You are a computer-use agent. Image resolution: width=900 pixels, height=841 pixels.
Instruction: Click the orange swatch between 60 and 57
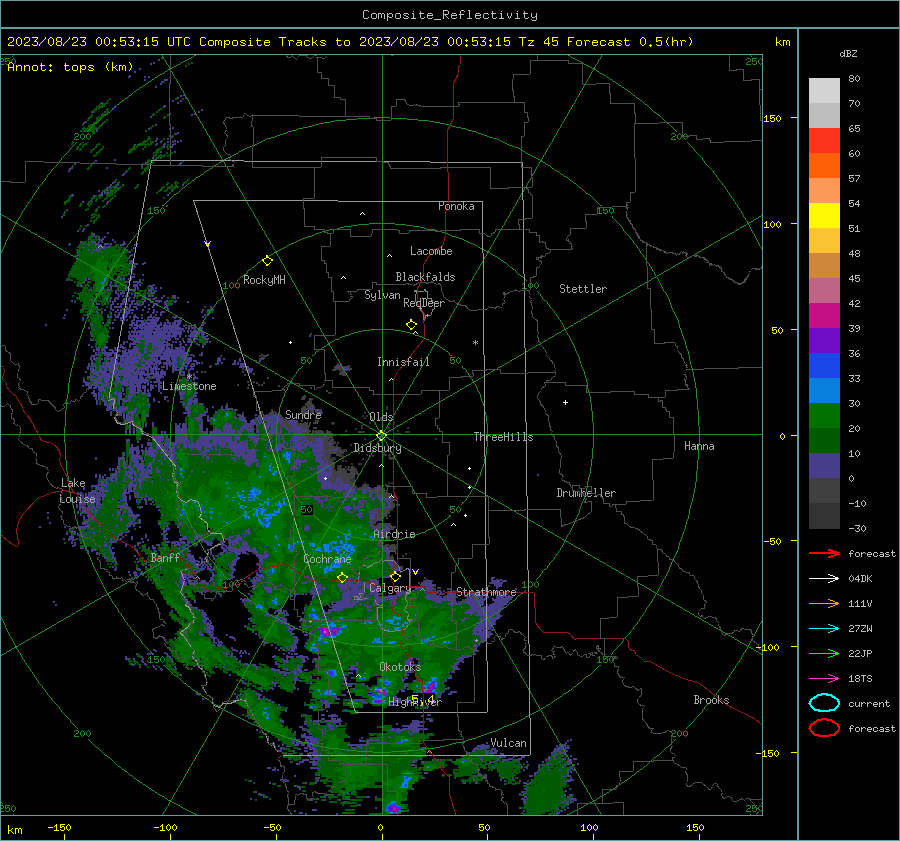coord(824,166)
